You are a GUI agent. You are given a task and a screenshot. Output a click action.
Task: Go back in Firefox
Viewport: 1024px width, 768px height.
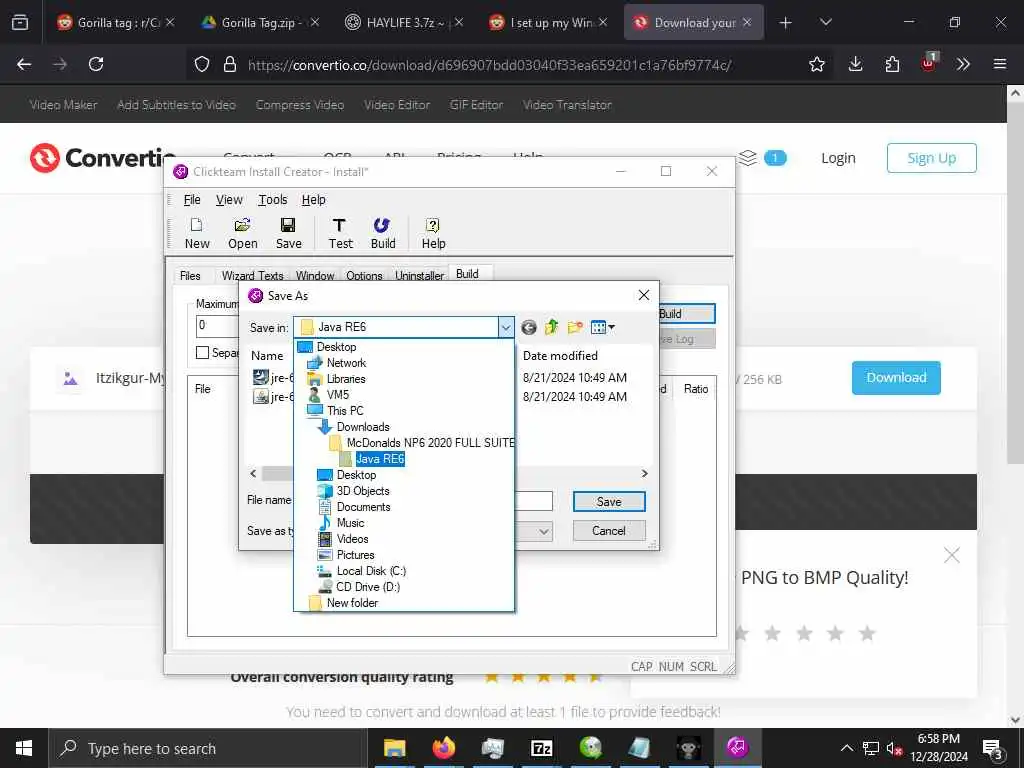coord(24,64)
